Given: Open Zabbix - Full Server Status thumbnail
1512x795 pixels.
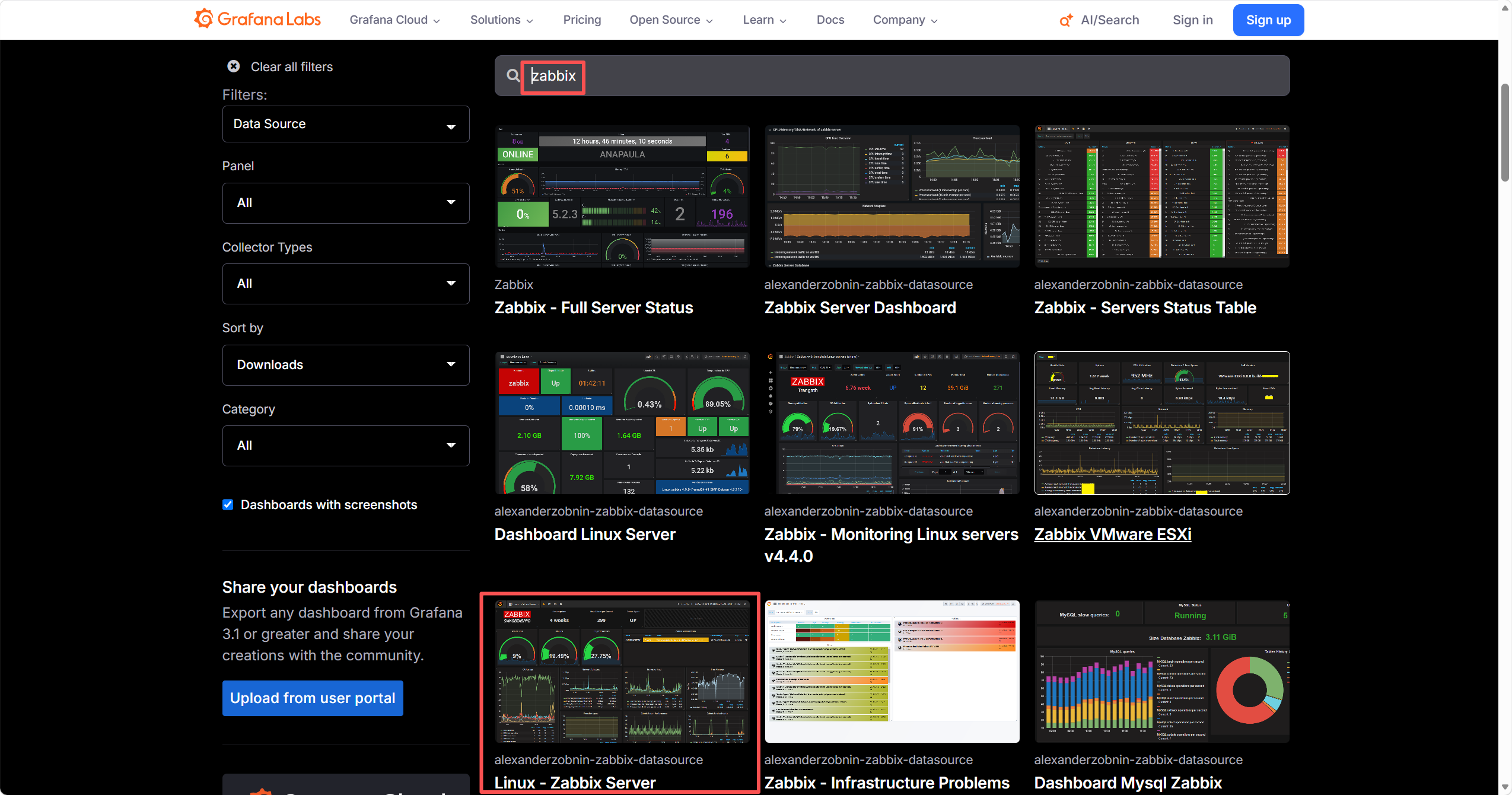Looking at the screenshot, I should [x=622, y=196].
